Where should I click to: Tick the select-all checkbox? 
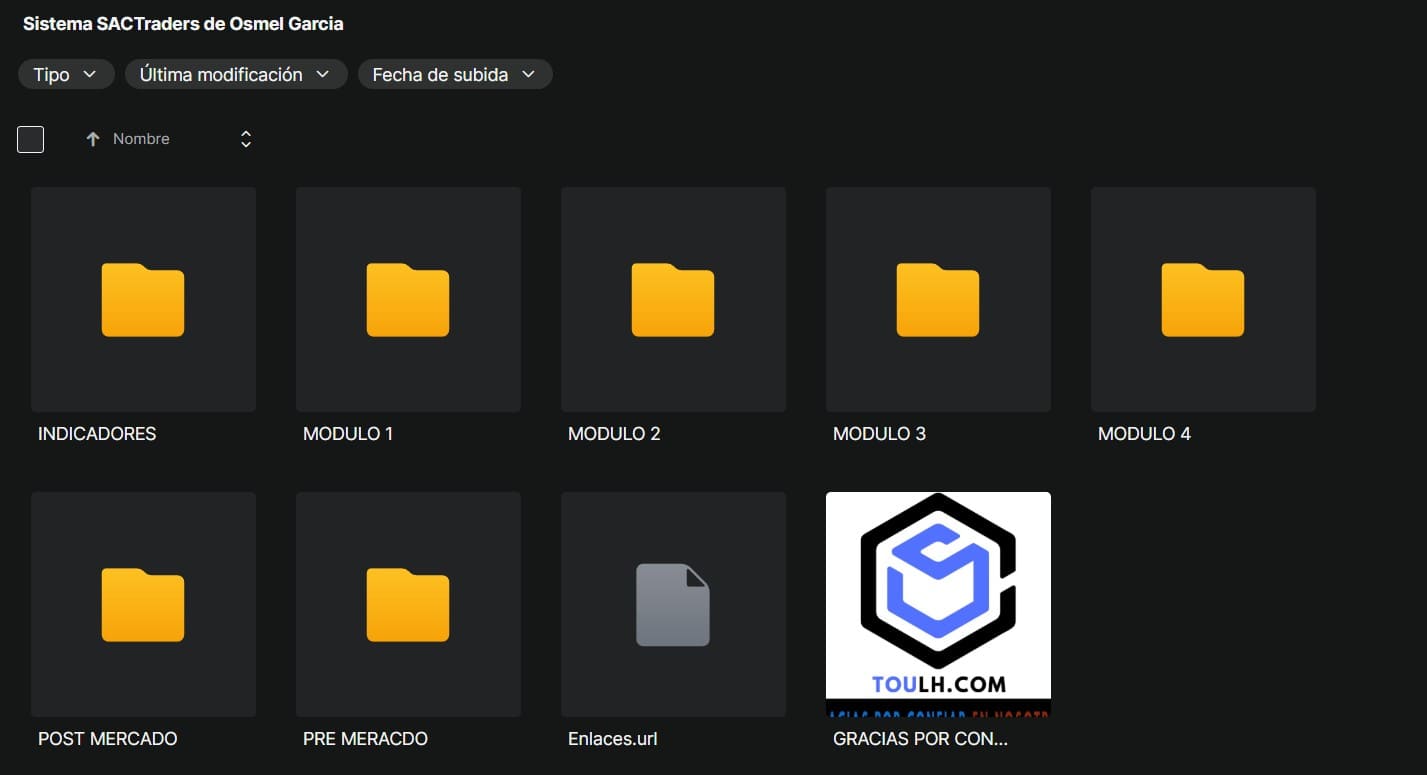click(x=31, y=140)
